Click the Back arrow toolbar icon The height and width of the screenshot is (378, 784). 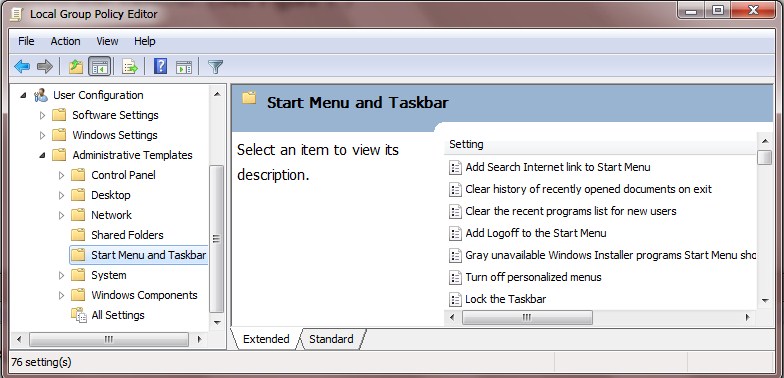[x=22, y=66]
